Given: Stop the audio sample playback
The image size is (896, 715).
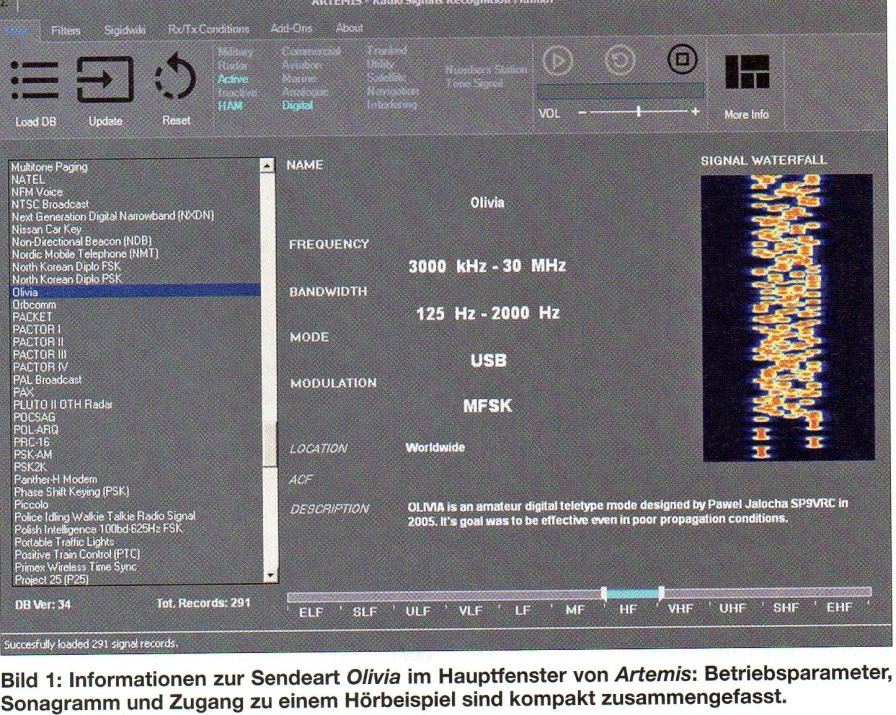Looking at the screenshot, I should point(682,61).
